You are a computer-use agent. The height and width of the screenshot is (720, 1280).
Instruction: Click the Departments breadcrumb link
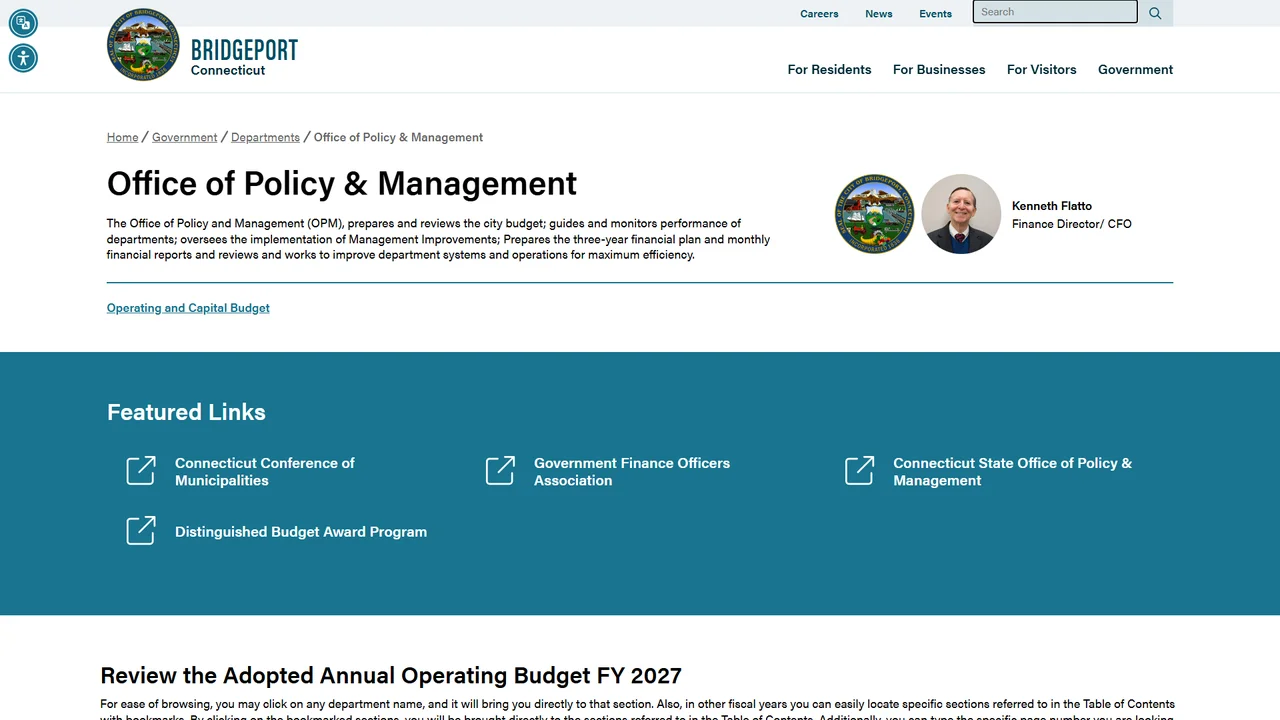coord(265,137)
